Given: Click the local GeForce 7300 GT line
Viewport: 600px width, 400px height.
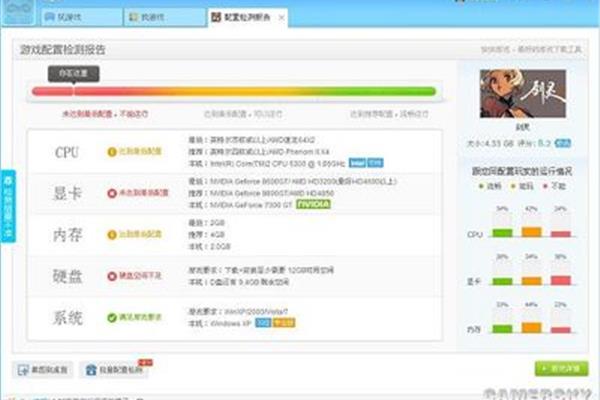Looking at the screenshot, I should coord(241,205).
